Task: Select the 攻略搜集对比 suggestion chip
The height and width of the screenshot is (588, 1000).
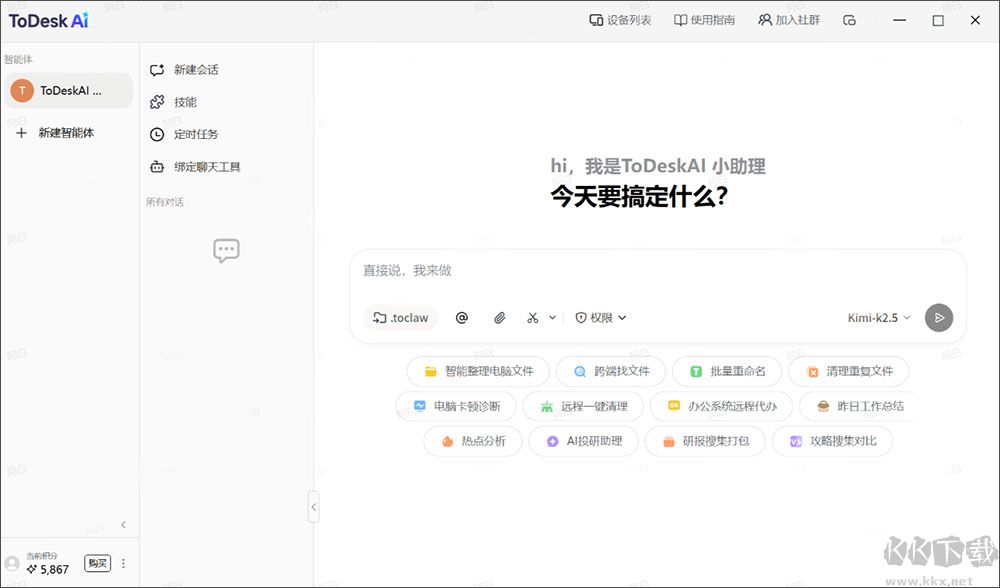Action: [832, 441]
